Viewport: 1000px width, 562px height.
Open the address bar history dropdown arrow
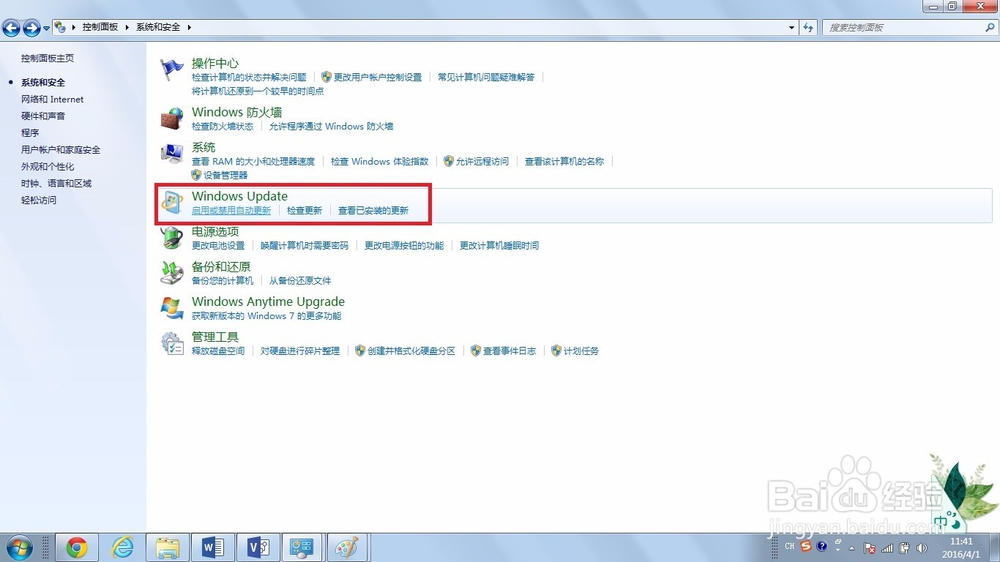[x=791, y=27]
